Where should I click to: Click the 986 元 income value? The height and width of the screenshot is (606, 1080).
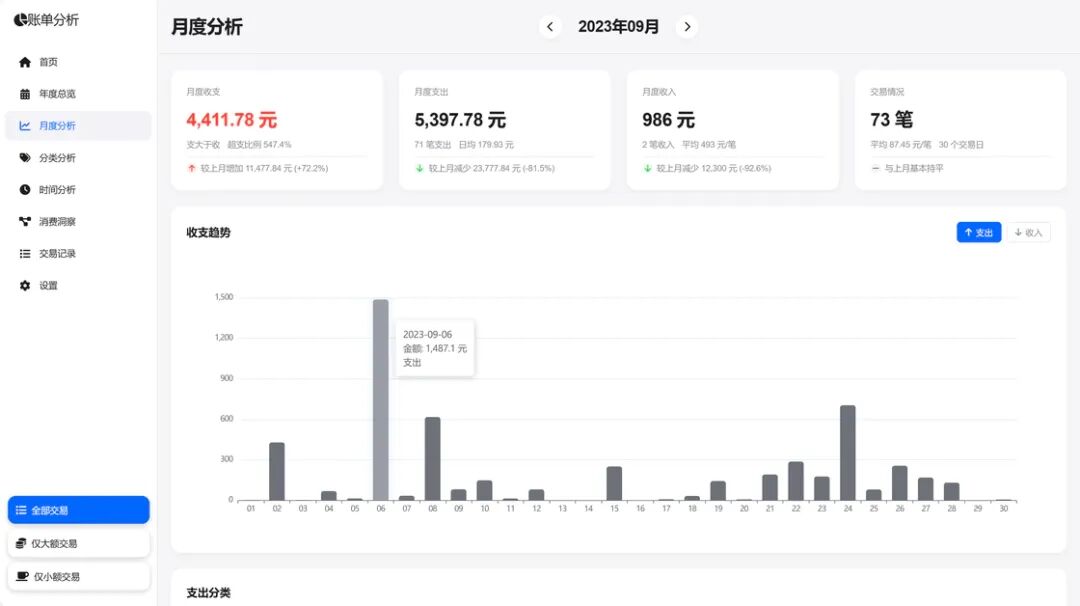(x=668, y=120)
